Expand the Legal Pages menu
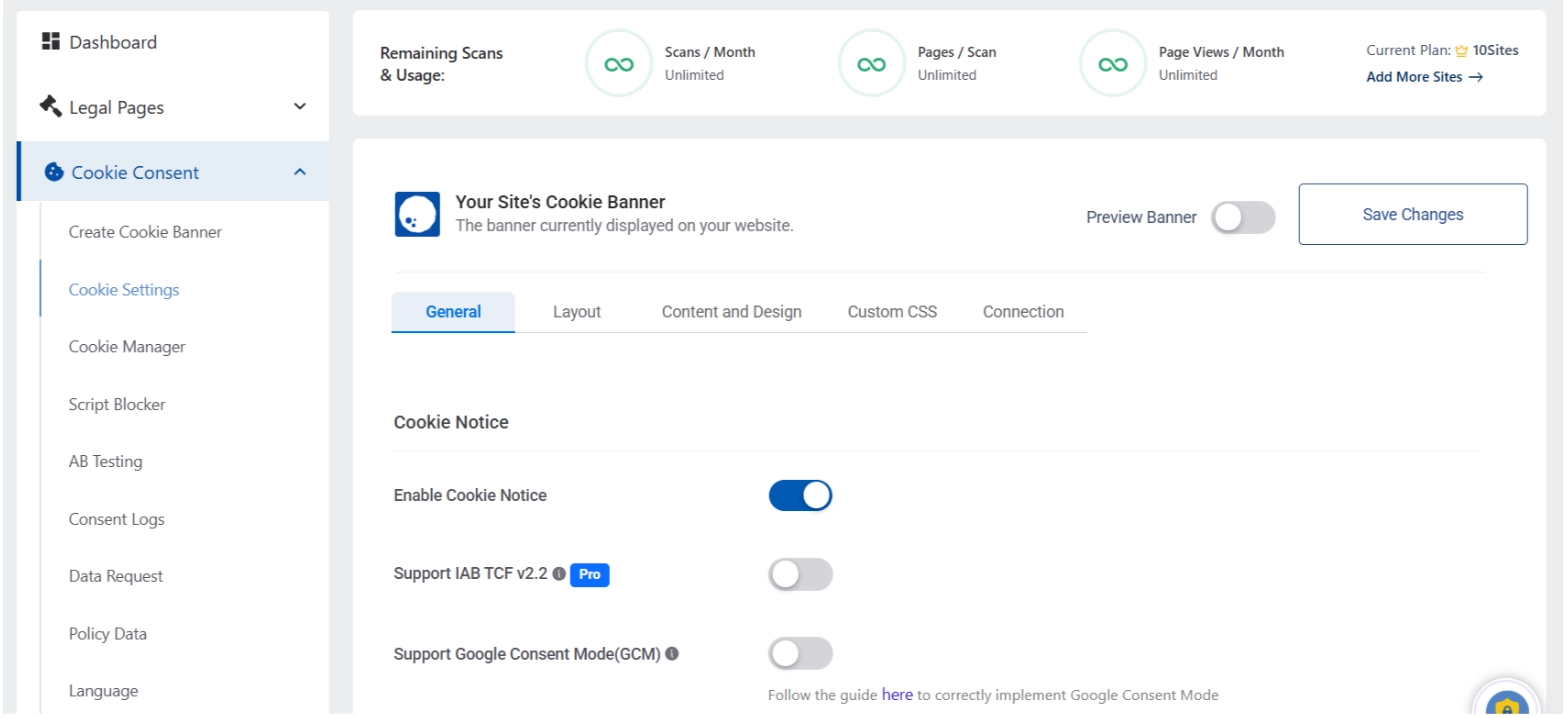Screen dimensions: 1566x718 point(299,107)
